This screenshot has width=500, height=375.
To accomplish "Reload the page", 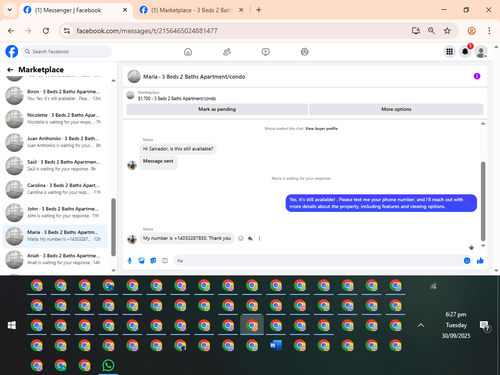I will click(x=46, y=31).
